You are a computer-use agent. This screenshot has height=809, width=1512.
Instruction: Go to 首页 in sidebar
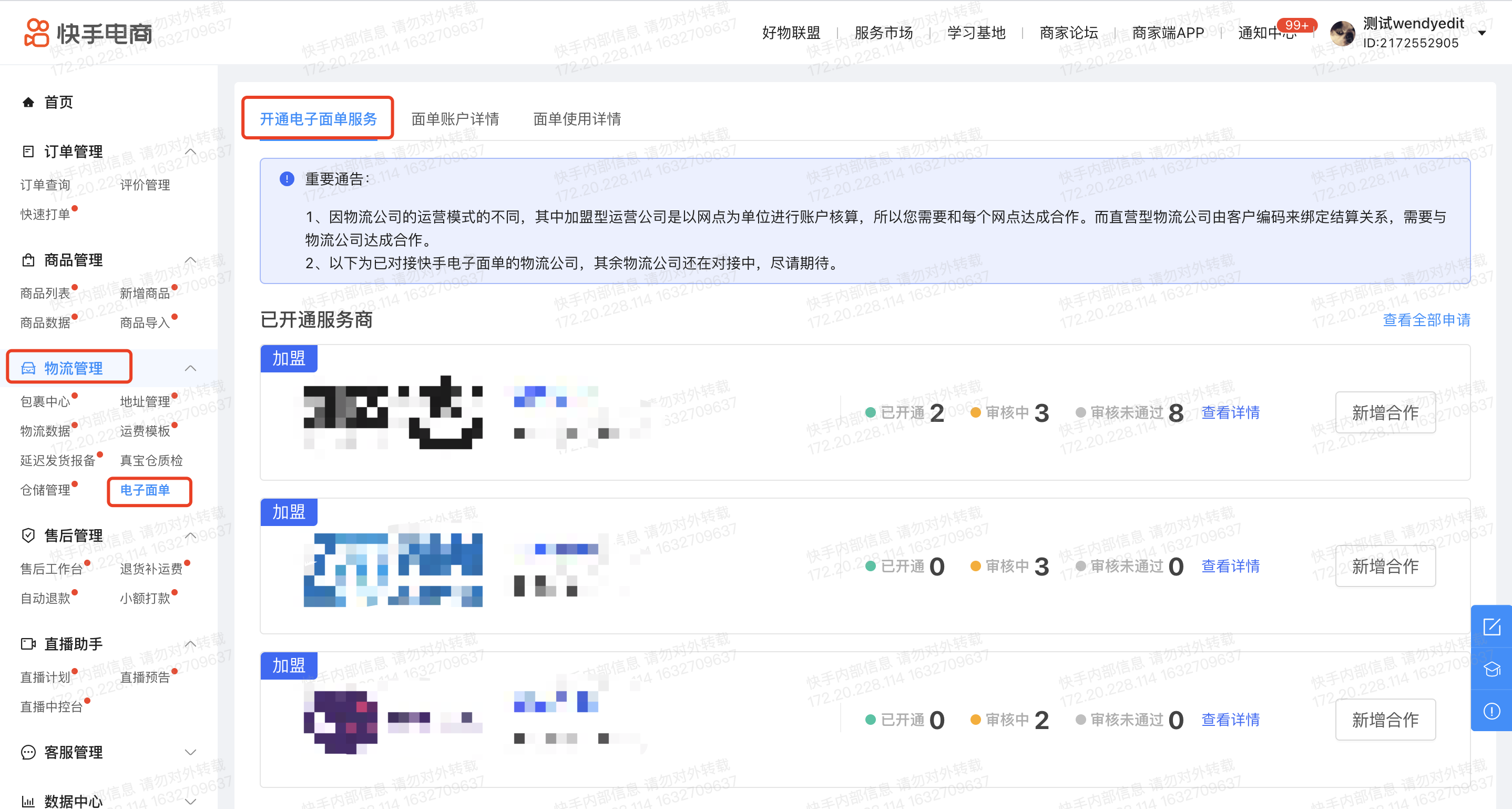coord(59,102)
